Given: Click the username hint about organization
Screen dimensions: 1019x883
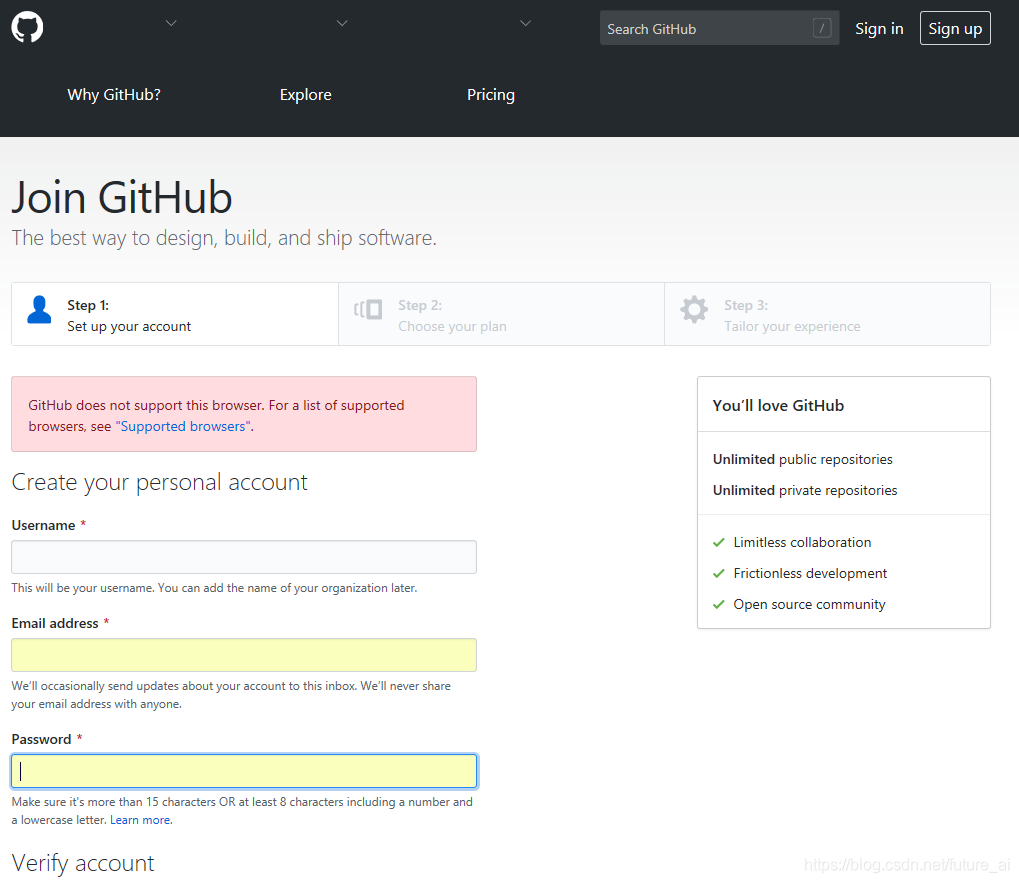Looking at the screenshot, I should coord(214,588).
